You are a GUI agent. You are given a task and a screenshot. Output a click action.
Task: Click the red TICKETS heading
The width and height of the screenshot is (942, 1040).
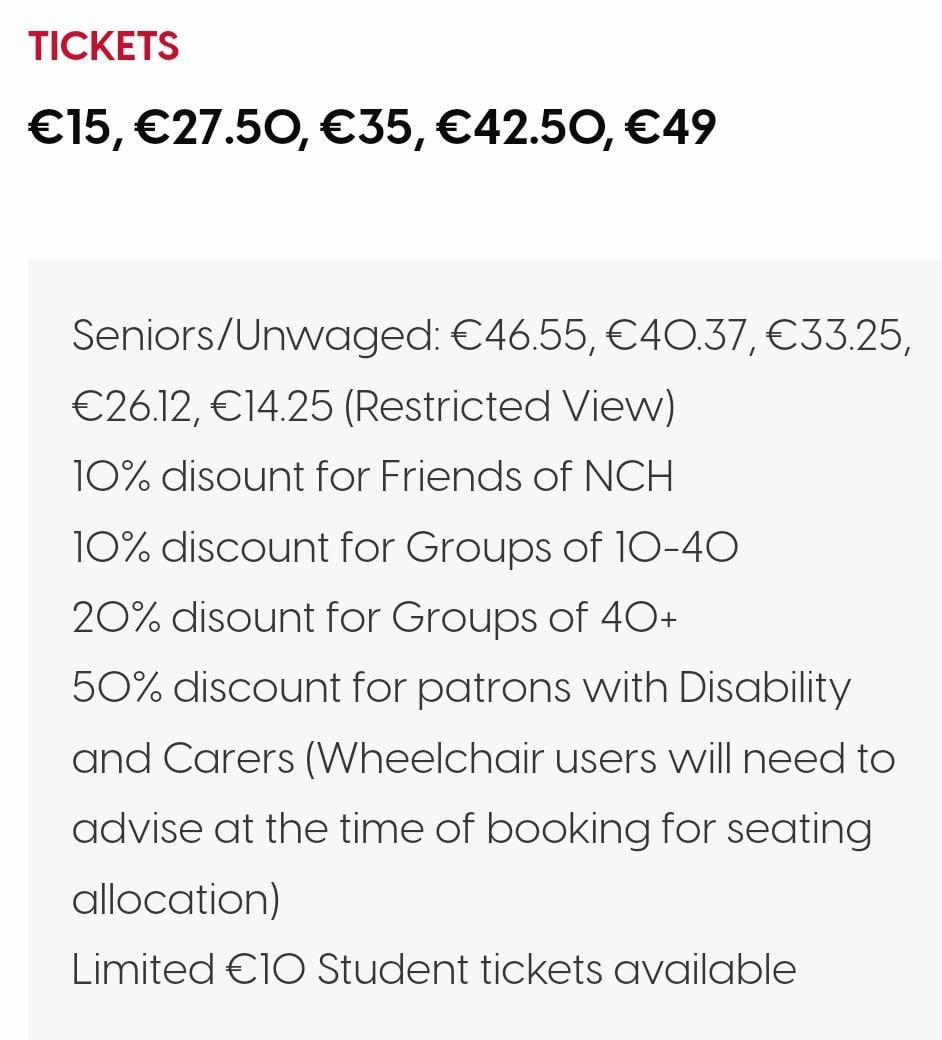(103, 46)
